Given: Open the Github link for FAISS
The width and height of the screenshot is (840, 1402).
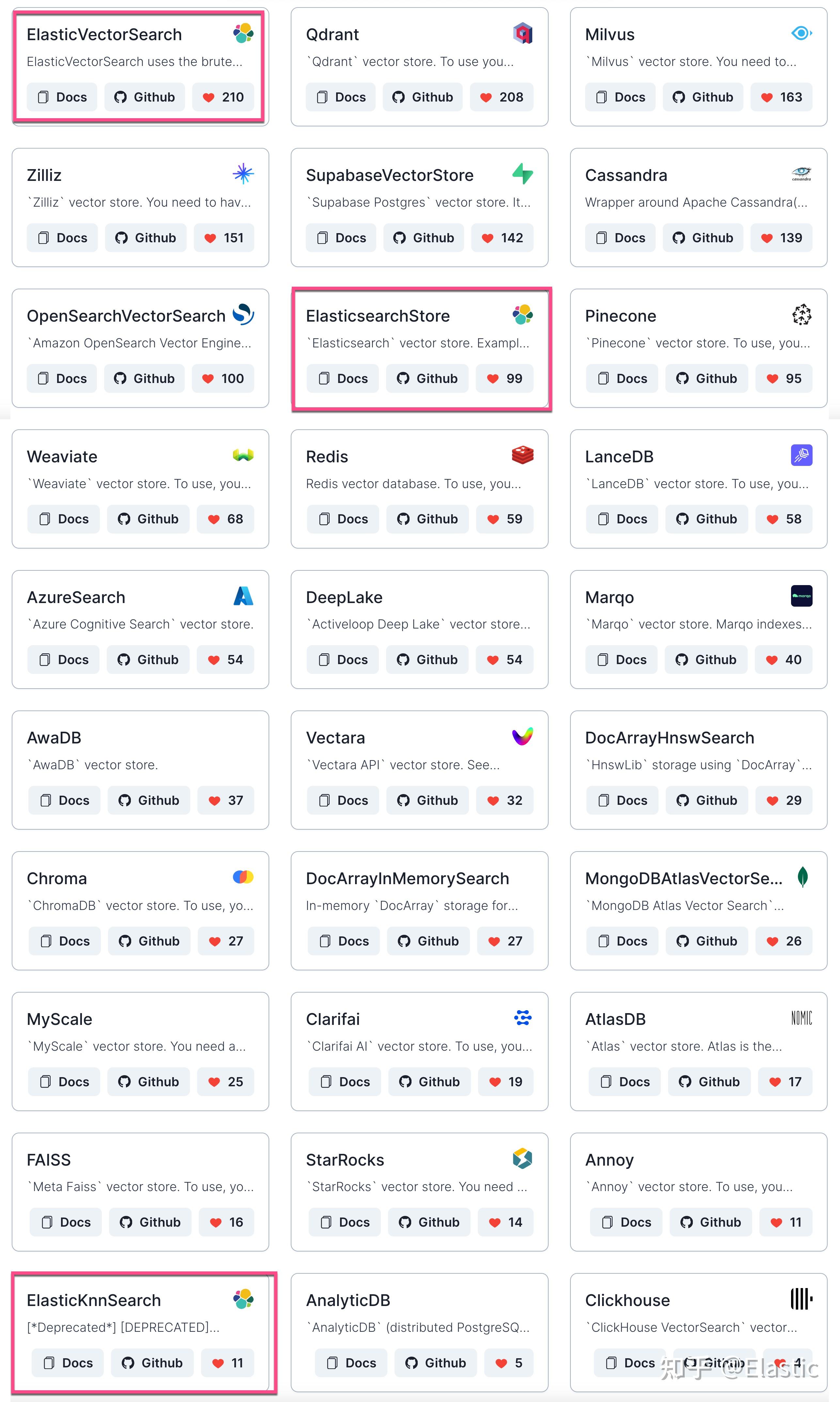Looking at the screenshot, I should [x=150, y=1222].
